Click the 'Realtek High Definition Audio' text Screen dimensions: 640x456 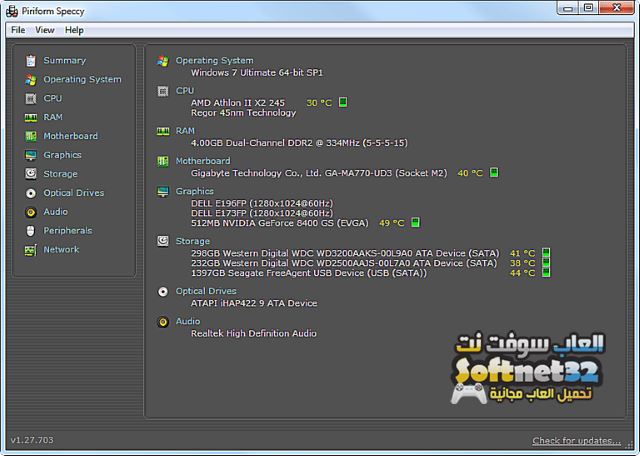pos(253,334)
